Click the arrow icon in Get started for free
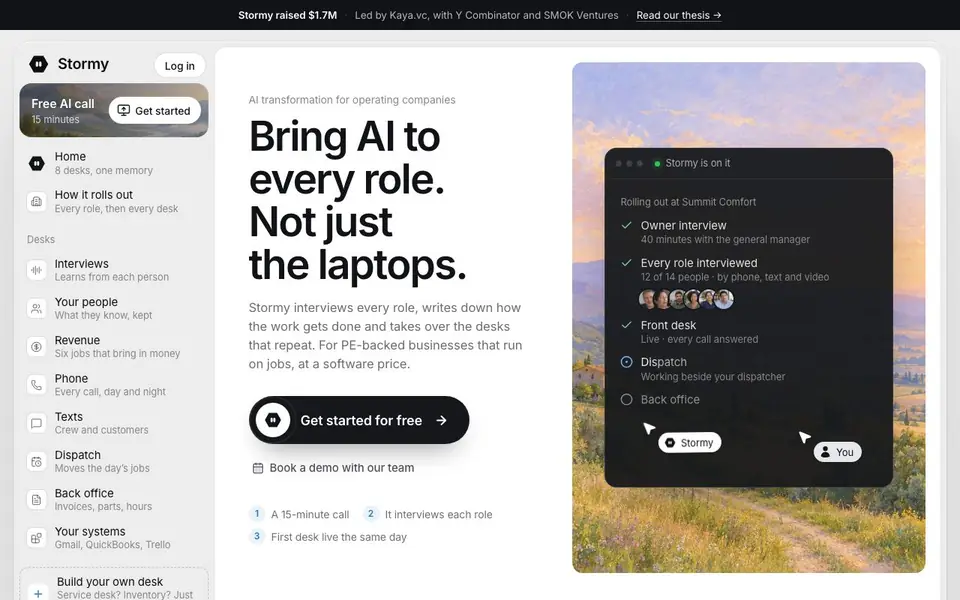This screenshot has height=600, width=960. pyautogui.click(x=441, y=421)
